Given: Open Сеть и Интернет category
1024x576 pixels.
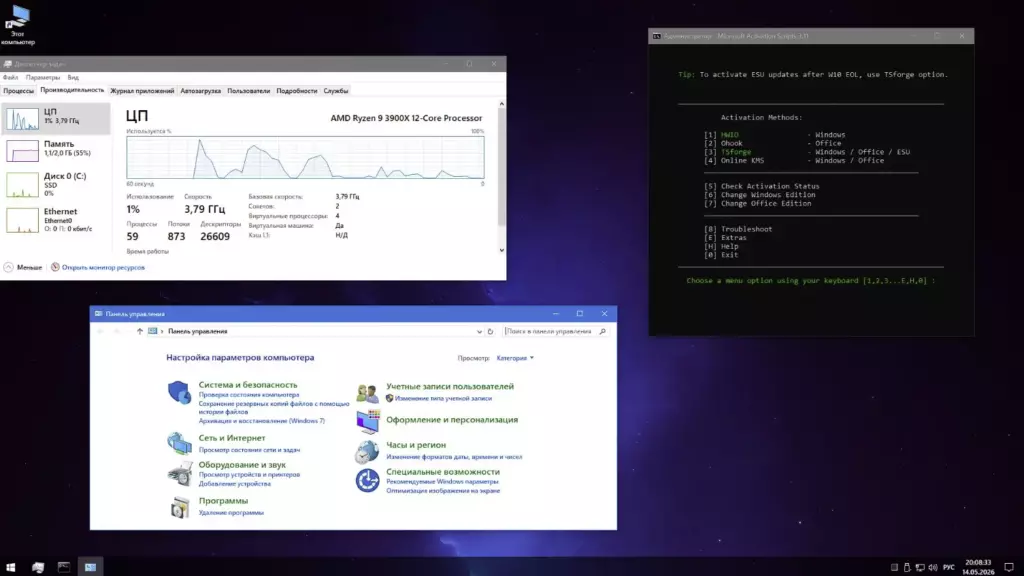Looking at the screenshot, I should pos(232,438).
